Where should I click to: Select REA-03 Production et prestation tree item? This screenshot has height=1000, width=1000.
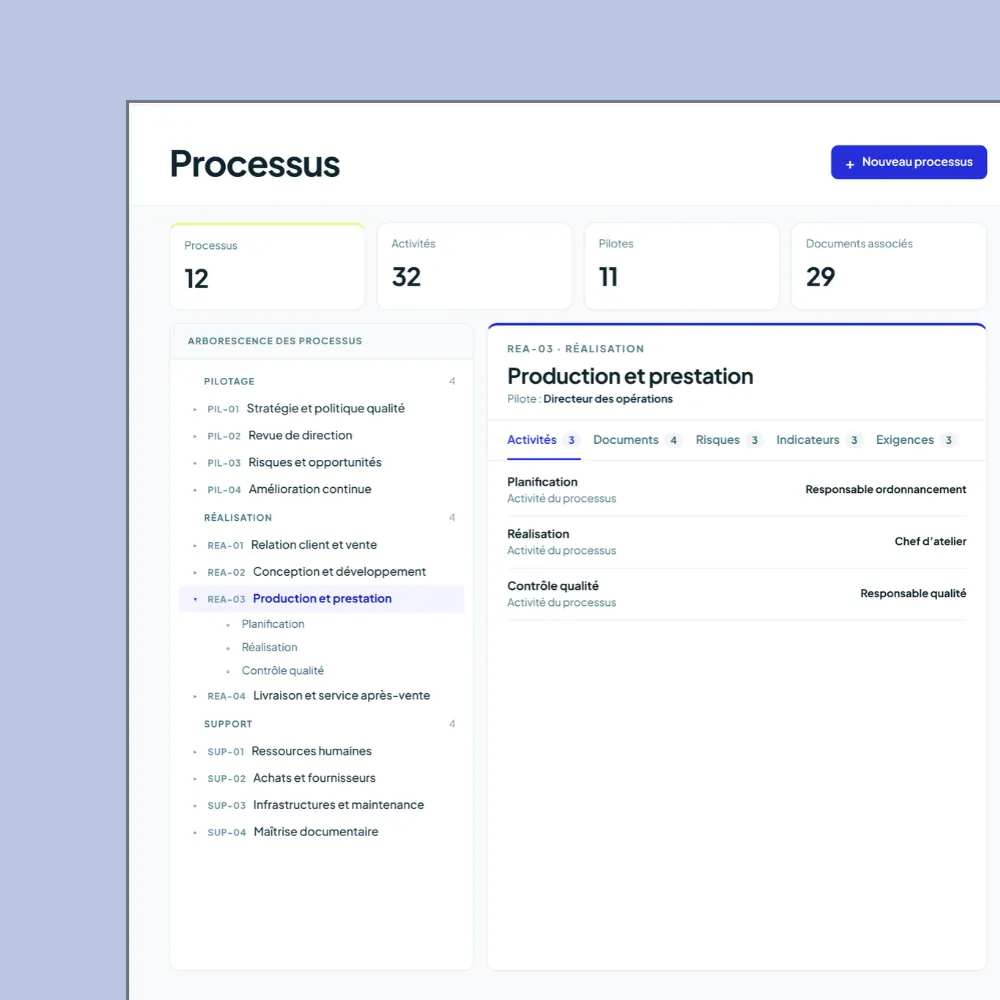(x=321, y=599)
